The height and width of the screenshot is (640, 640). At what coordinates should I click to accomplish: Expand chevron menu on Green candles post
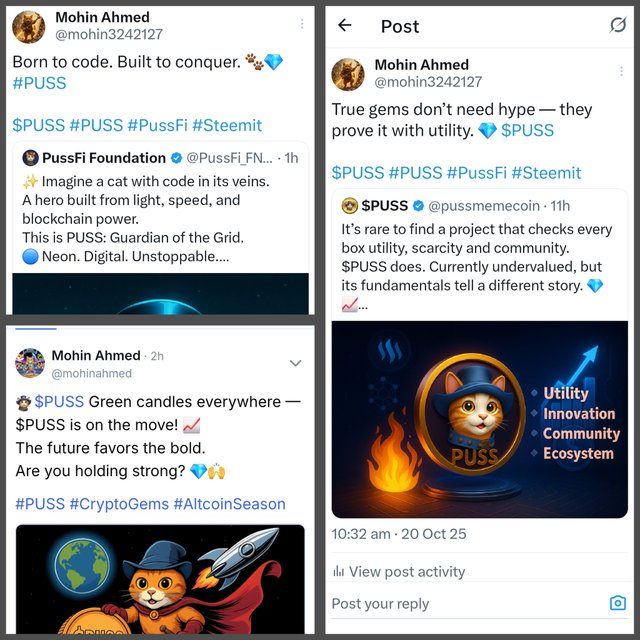[x=296, y=363]
